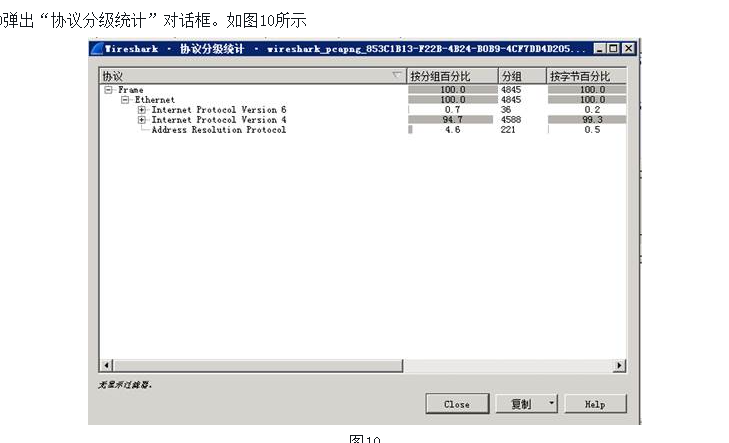This screenshot has height=443, width=729.
Task: Collapse the Frame tree node
Action: point(108,90)
